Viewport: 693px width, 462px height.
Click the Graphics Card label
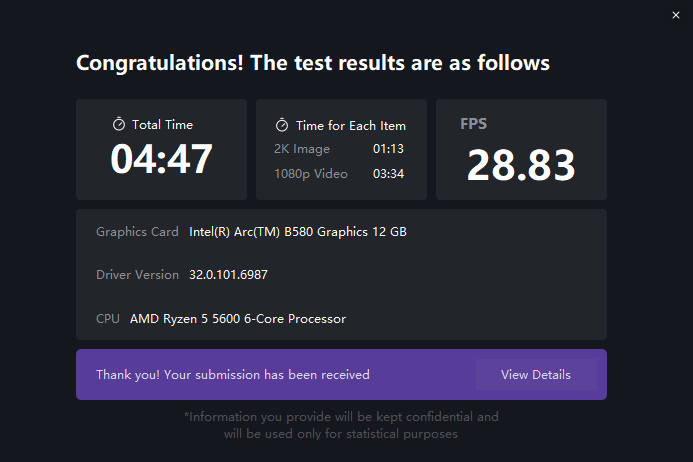click(137, 232)
